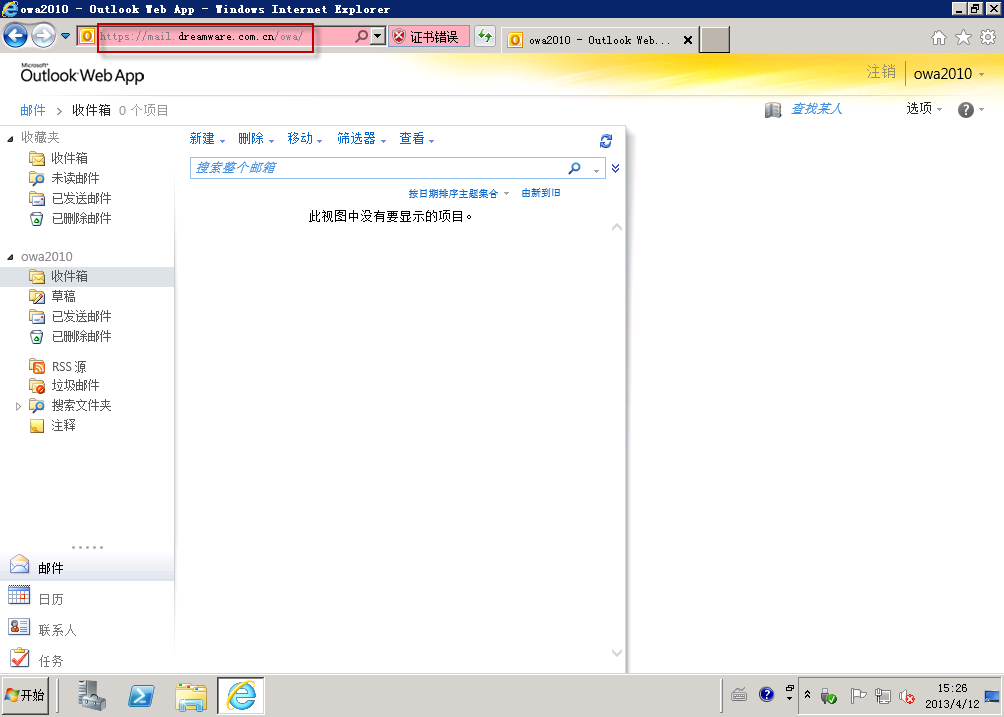Screen dimensions: 1004x717
Task: Open the address bar autocomplete dropdown
Action: (x=378, y=36)
